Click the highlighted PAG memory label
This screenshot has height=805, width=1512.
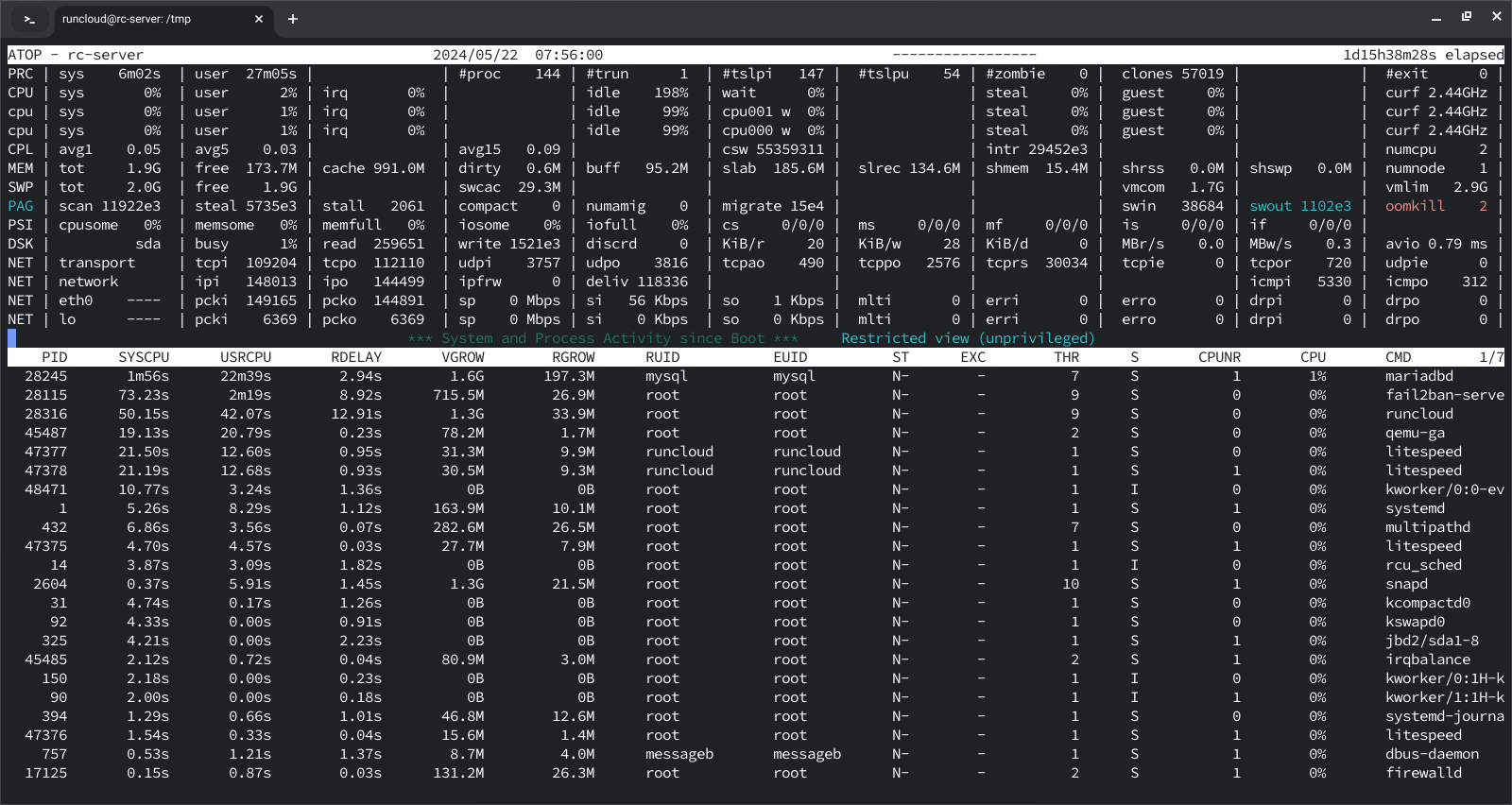[21, 206]
